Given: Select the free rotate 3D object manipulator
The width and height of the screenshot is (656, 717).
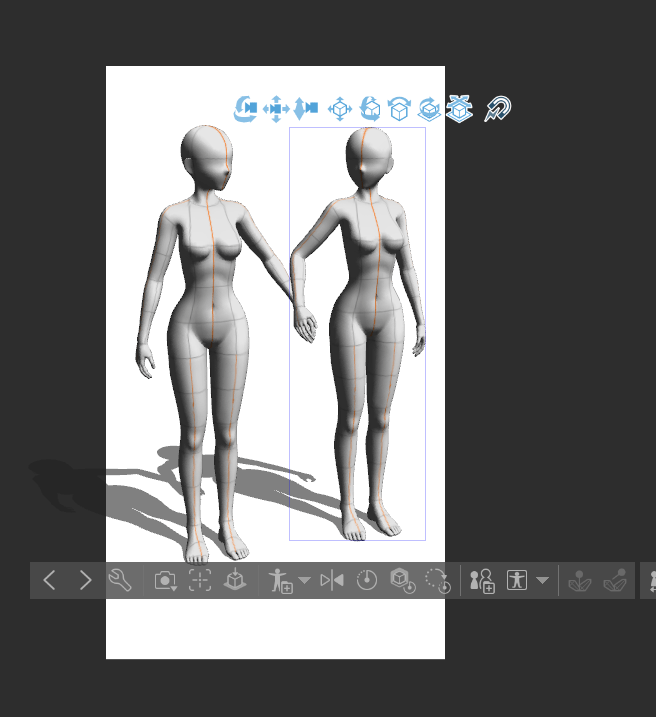Looking at the screenshot, I should coord(370,109).
